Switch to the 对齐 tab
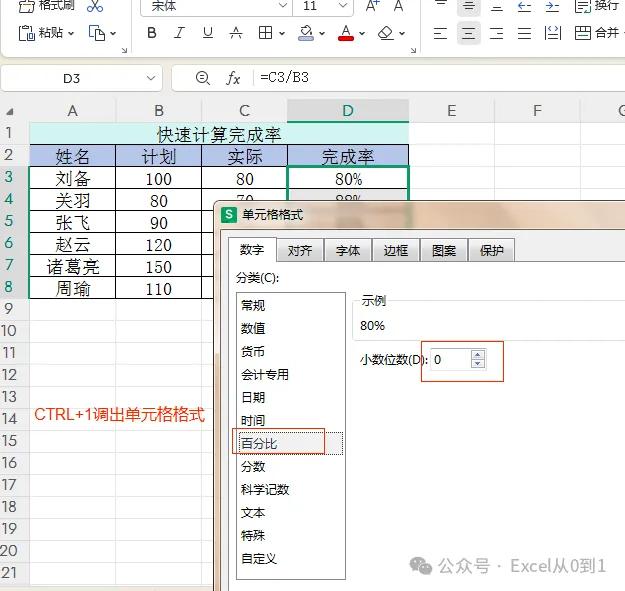 coord(300,250)
